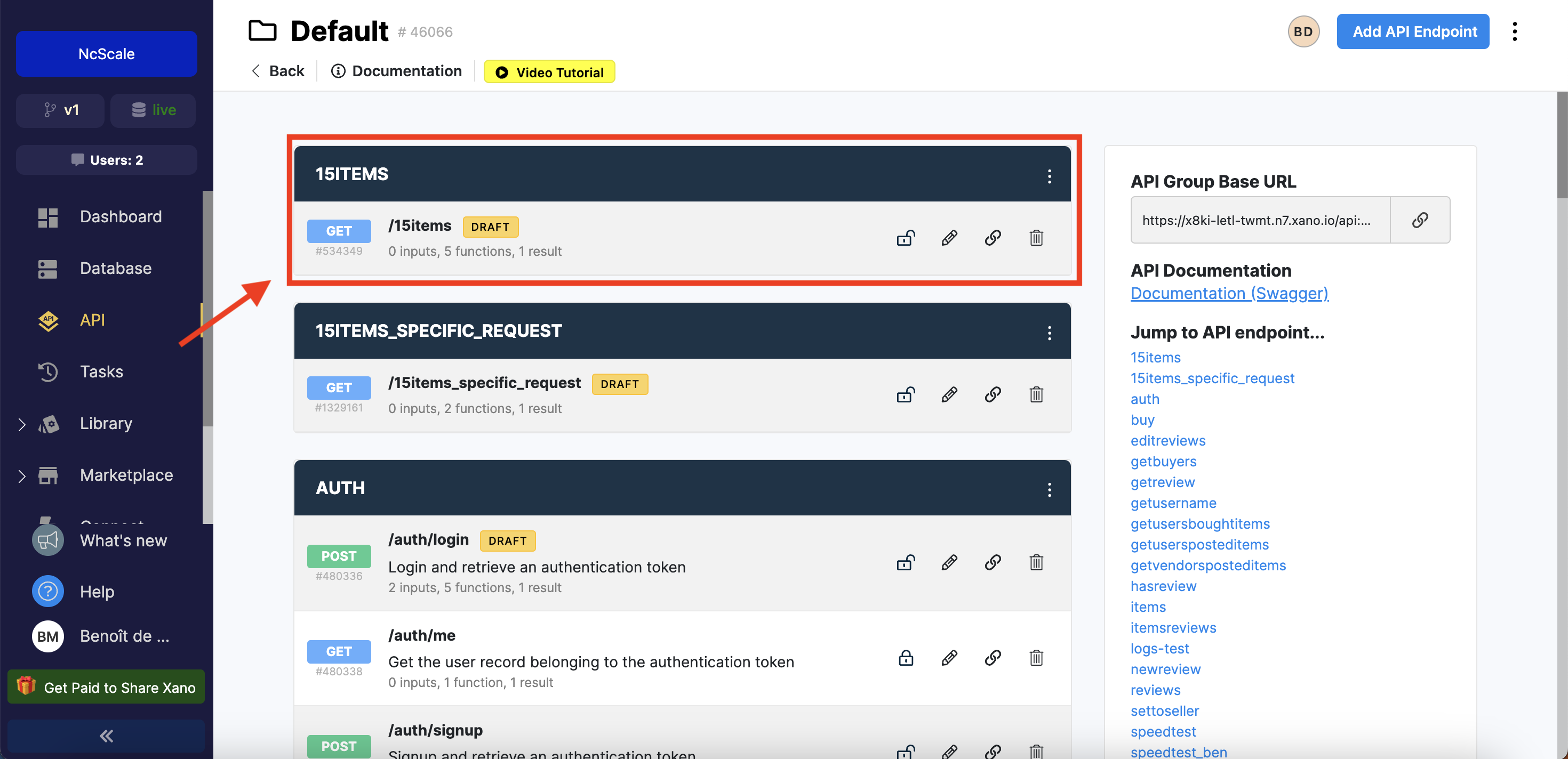
Task: Toggle authentication lock for /auth/me
Action: 906,658
